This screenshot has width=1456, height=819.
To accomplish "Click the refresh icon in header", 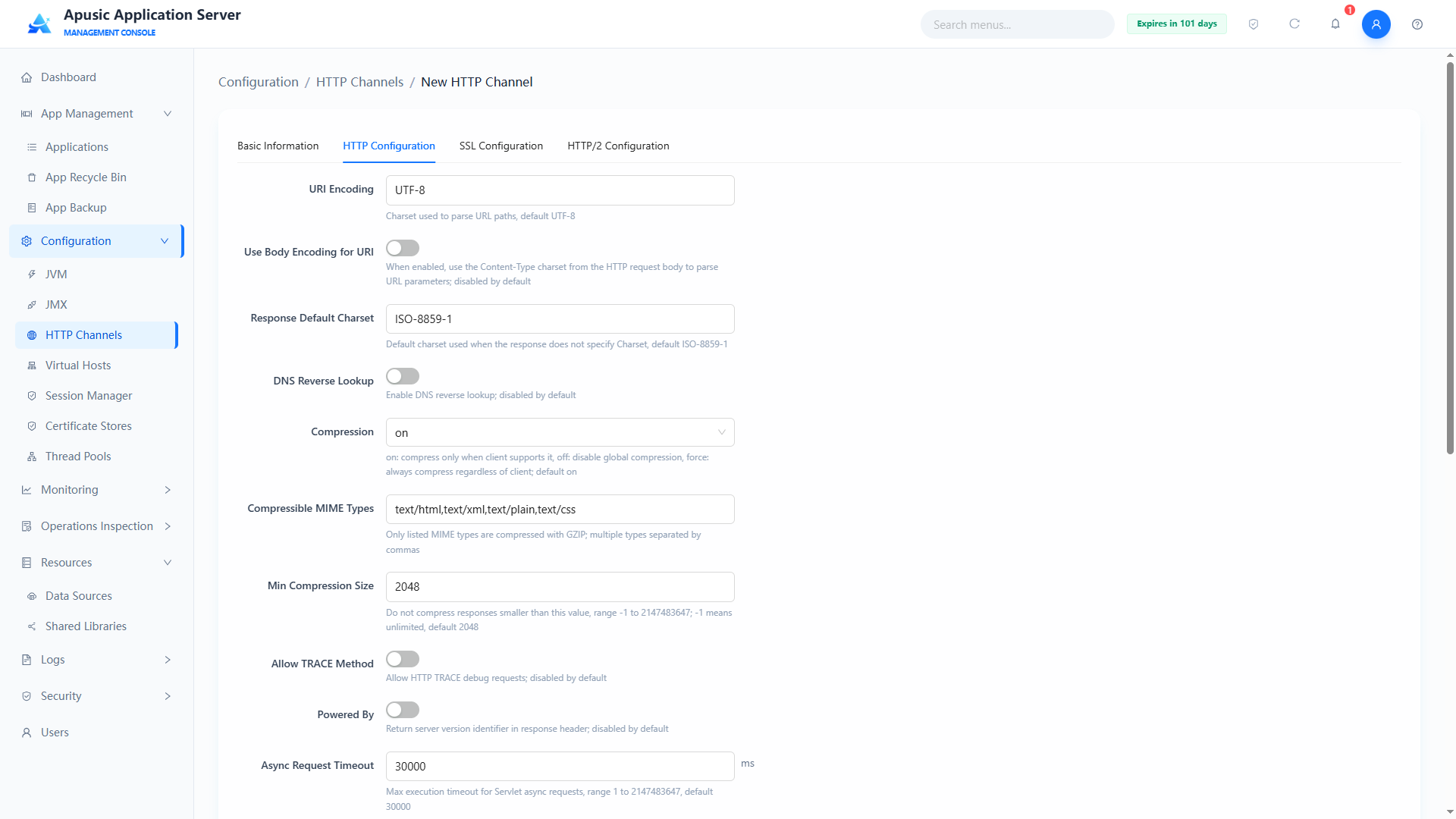I will click(x=1294, y=24).
